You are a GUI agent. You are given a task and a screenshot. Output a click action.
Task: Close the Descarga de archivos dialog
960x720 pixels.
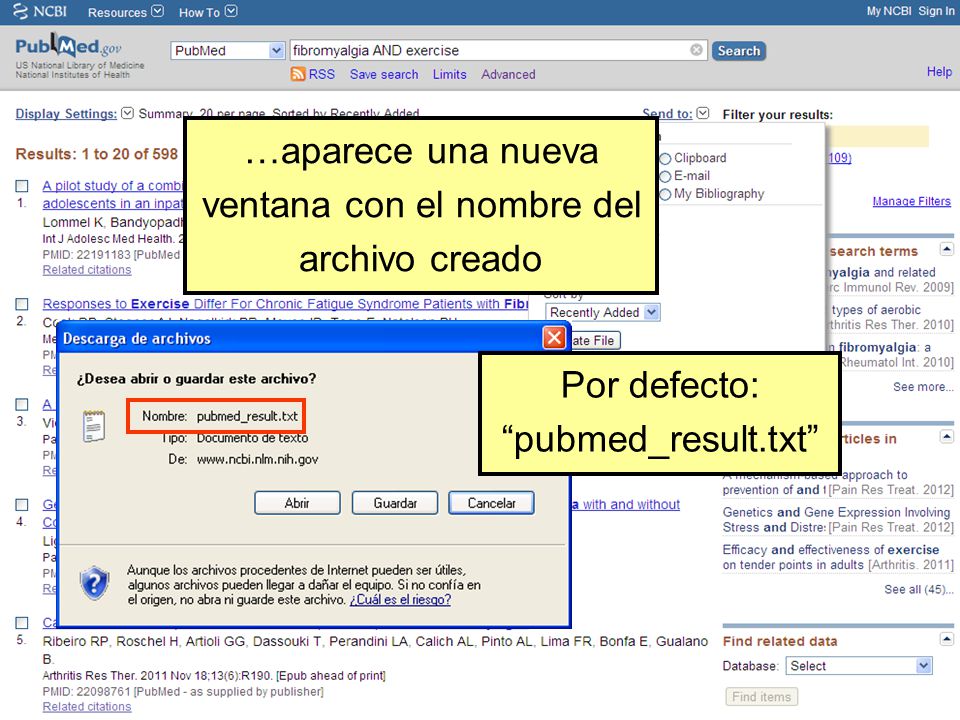tap(554, 337)
